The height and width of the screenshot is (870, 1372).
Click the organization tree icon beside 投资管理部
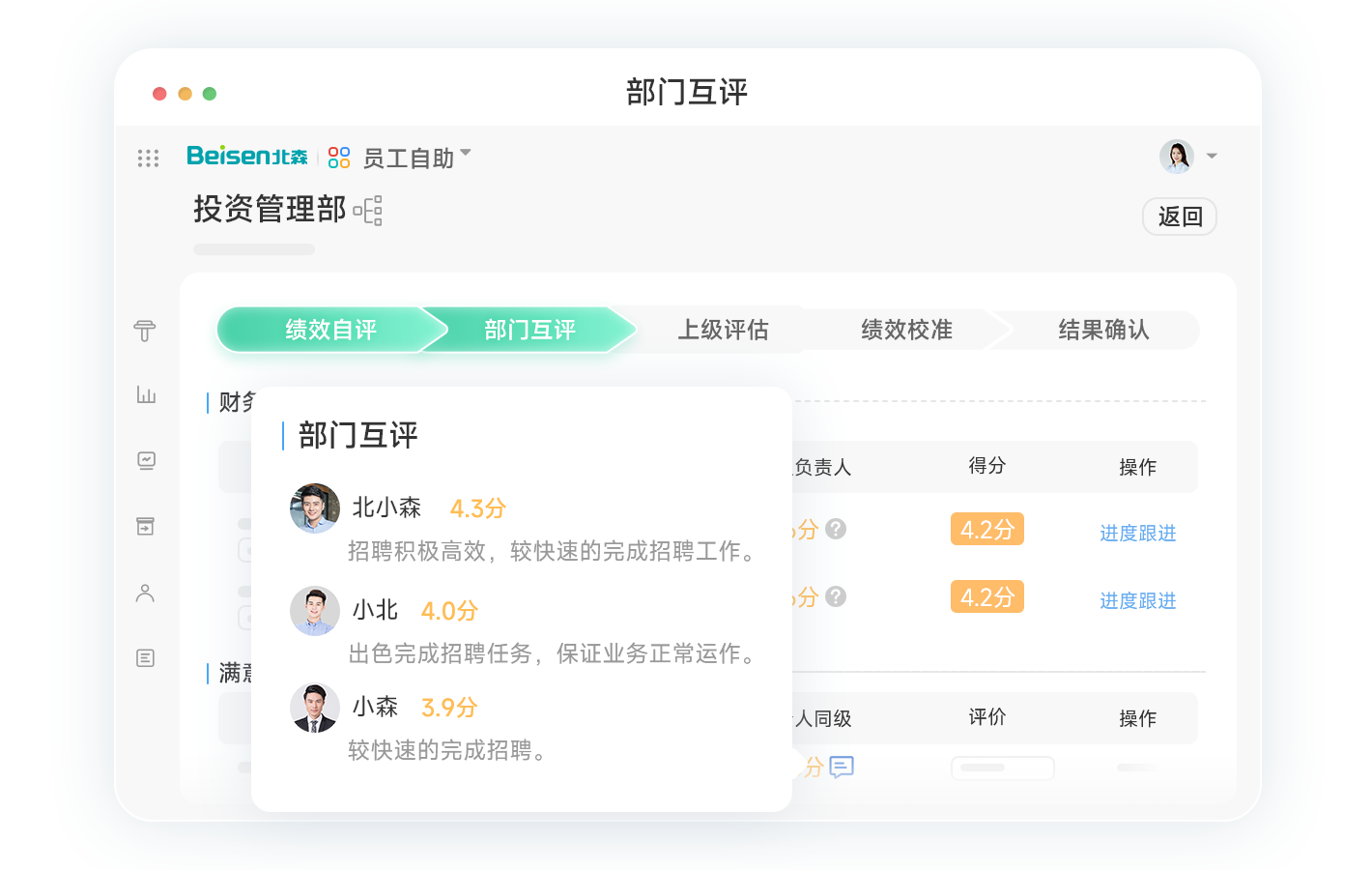point(368,210)
